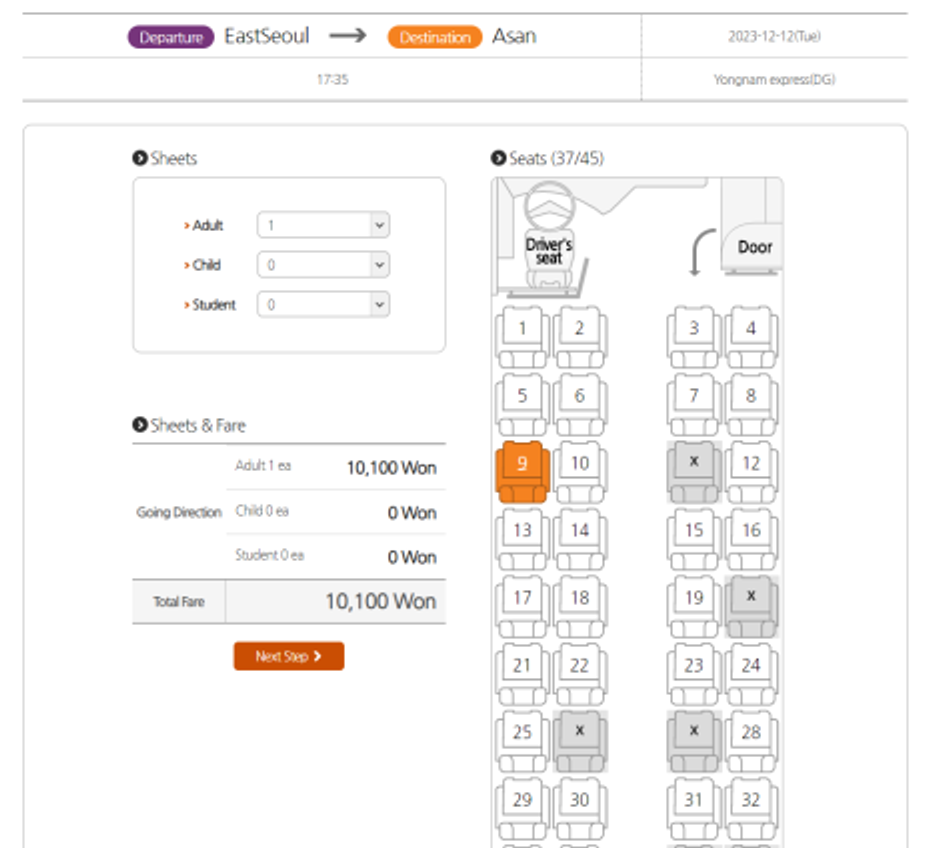Screen dimensions: 932x848
Task: Click the unavailable seat beside seat 12
Action: (x=694, y=472)
